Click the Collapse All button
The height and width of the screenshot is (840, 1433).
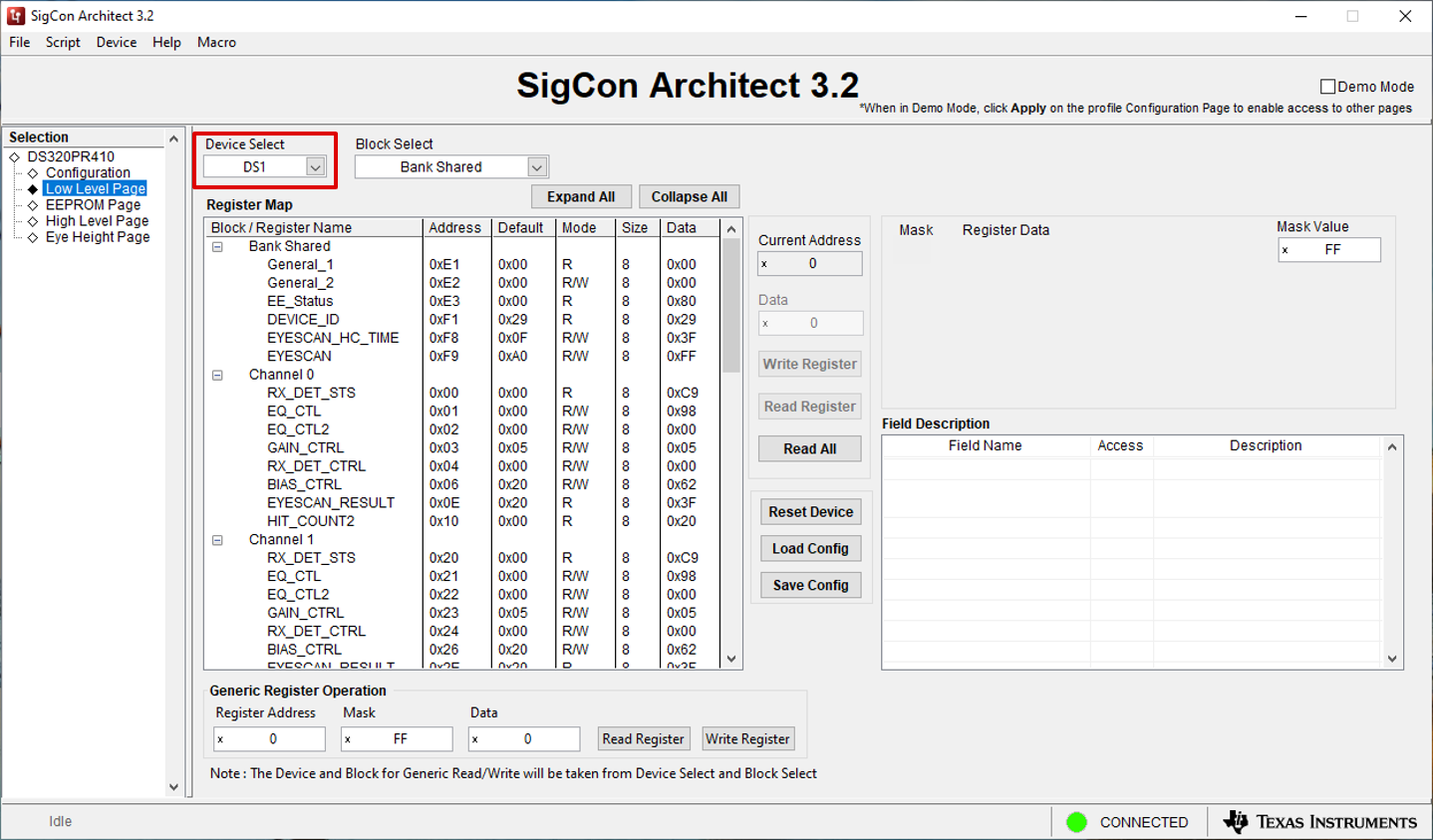pyautogui.click(x=690, y=197)
